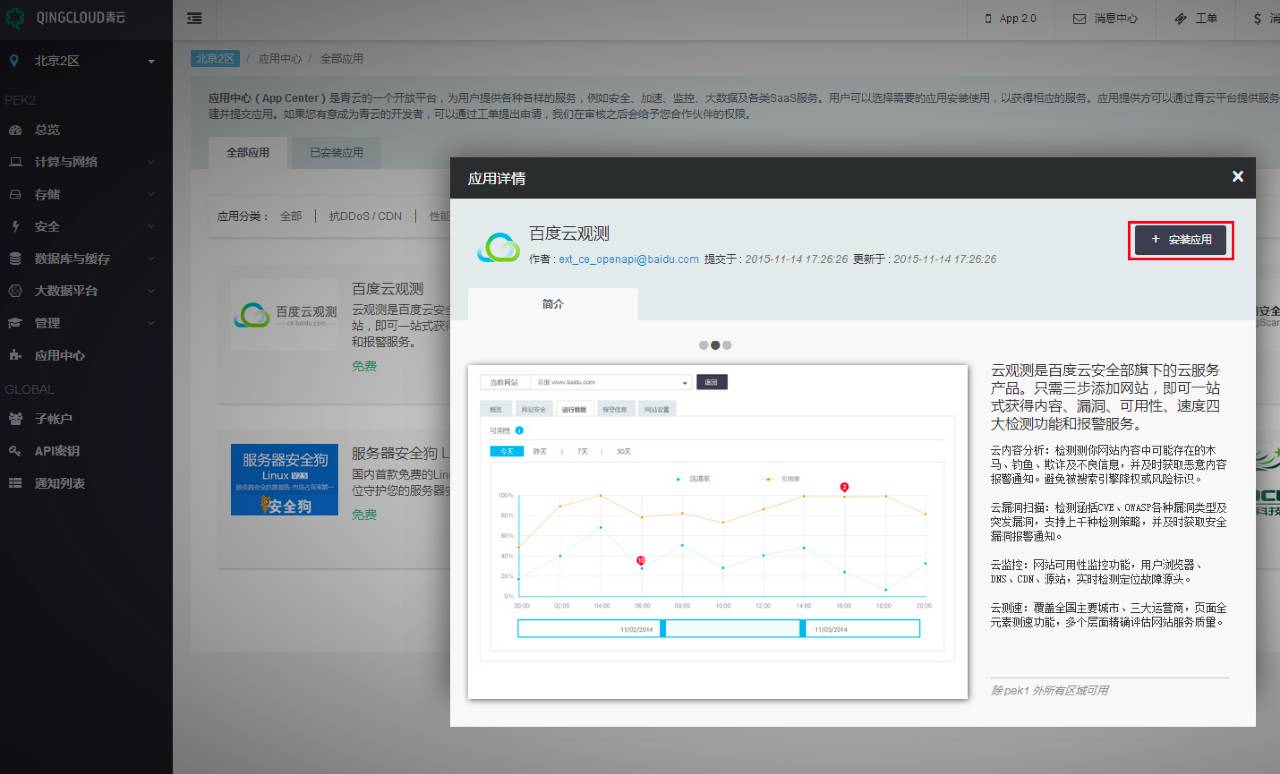
Task: Click the 管理 graduation cap icon
Action: coord(15,323)
